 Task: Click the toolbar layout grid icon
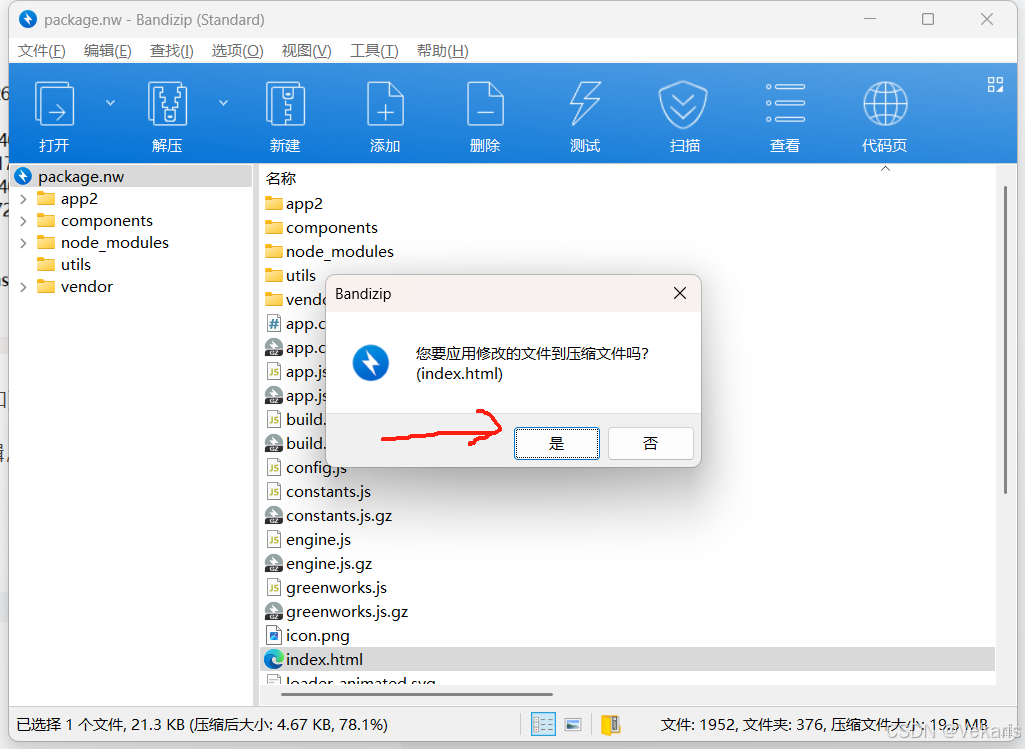995,84
